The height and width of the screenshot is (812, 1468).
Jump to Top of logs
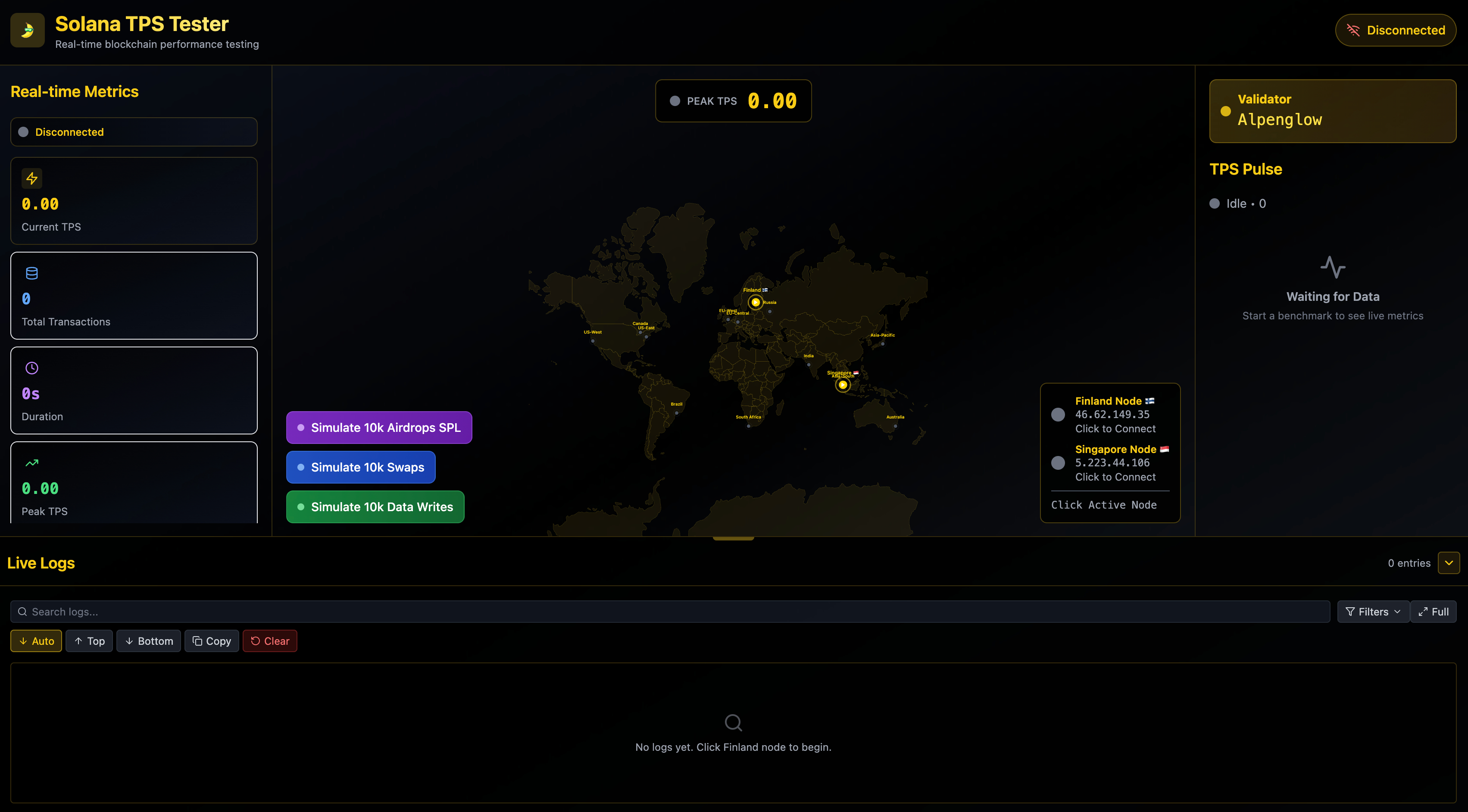89,641
